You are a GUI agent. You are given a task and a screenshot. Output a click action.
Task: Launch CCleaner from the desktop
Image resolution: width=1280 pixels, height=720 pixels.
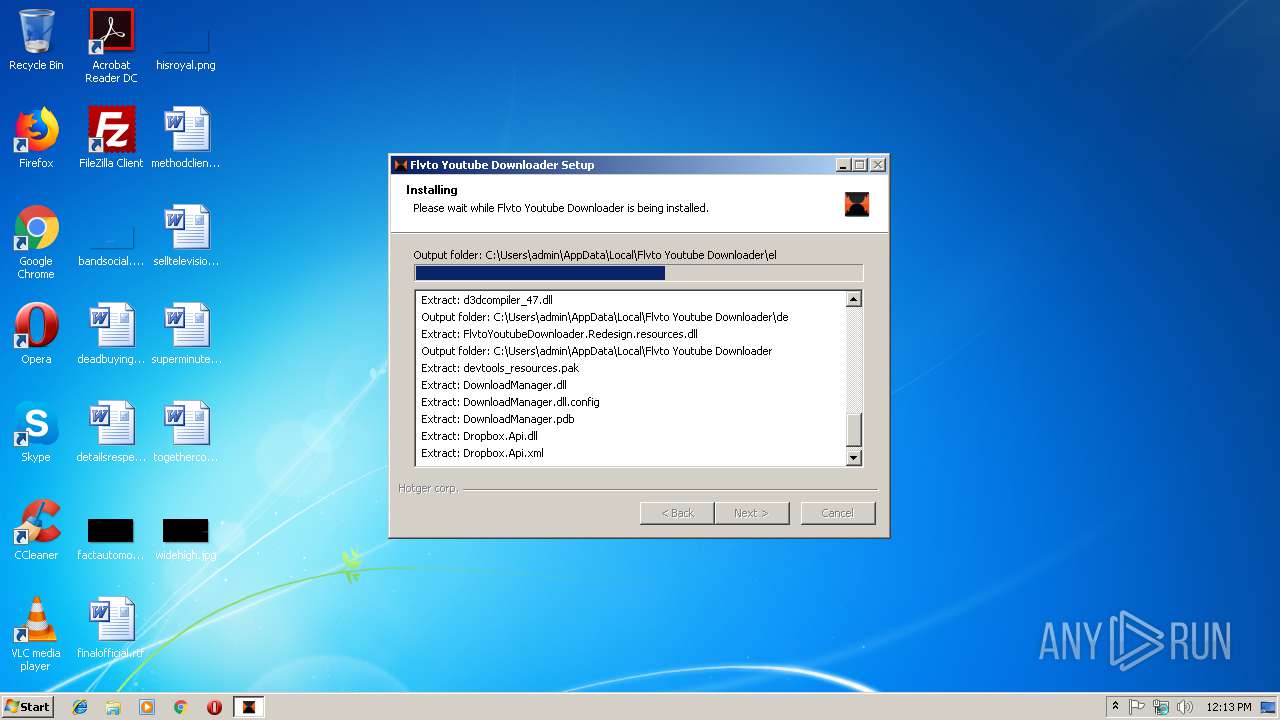click(x=36, y=530)
